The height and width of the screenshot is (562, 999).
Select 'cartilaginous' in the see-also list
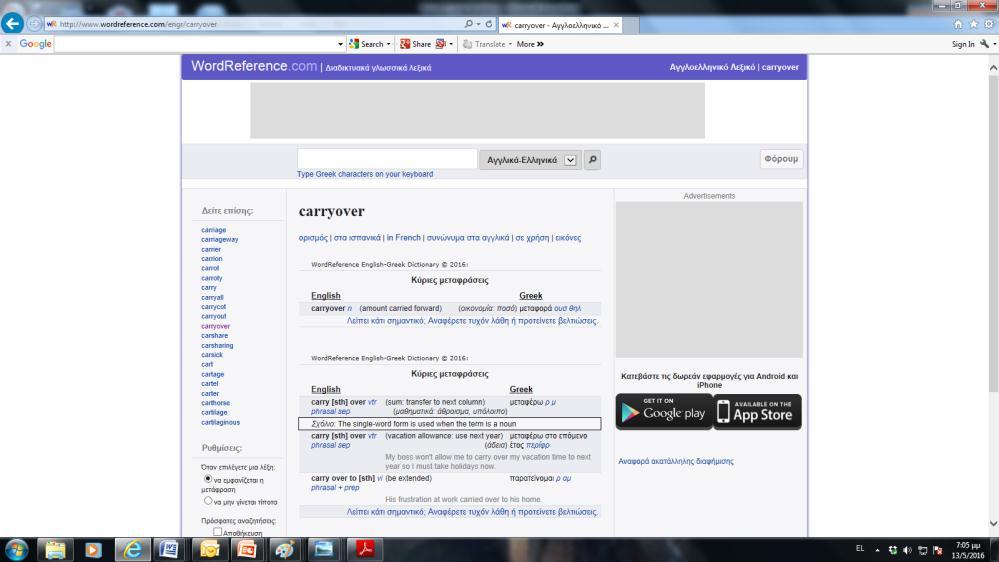pos(220,422)
